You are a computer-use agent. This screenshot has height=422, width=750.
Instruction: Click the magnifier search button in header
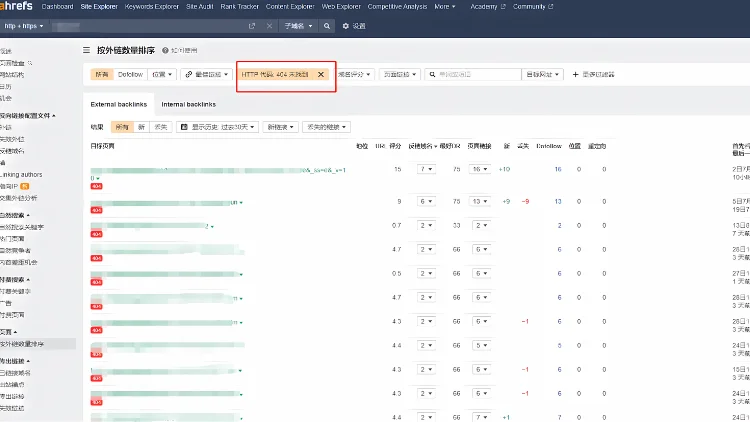(327, 26)
